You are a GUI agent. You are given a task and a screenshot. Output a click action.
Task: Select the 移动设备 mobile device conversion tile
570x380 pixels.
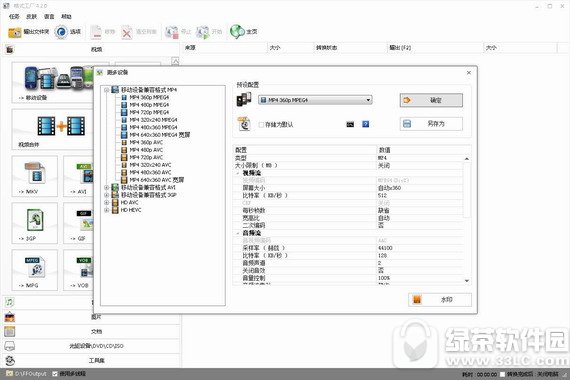53,82
